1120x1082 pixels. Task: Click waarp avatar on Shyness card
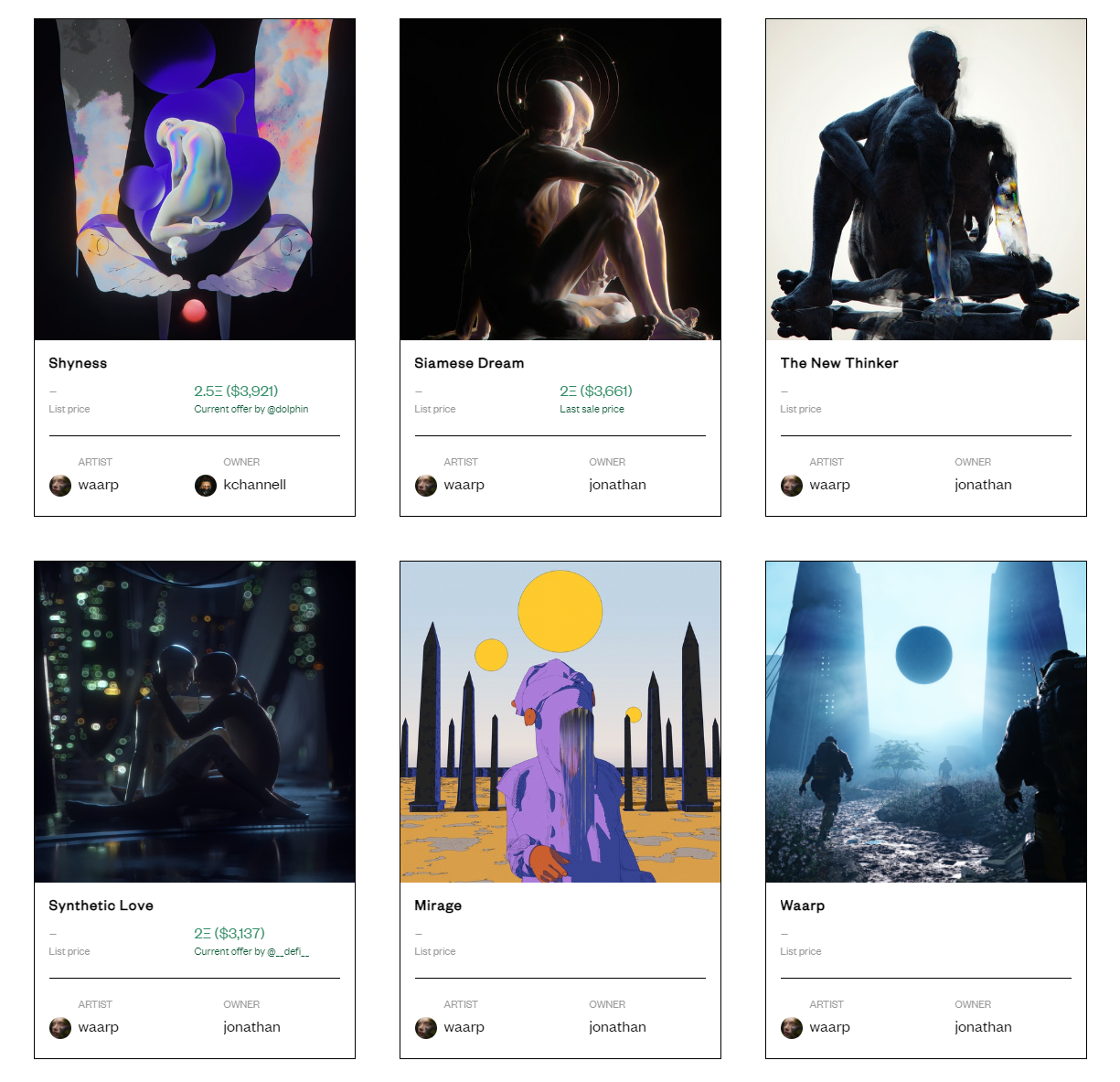point(60,486)
